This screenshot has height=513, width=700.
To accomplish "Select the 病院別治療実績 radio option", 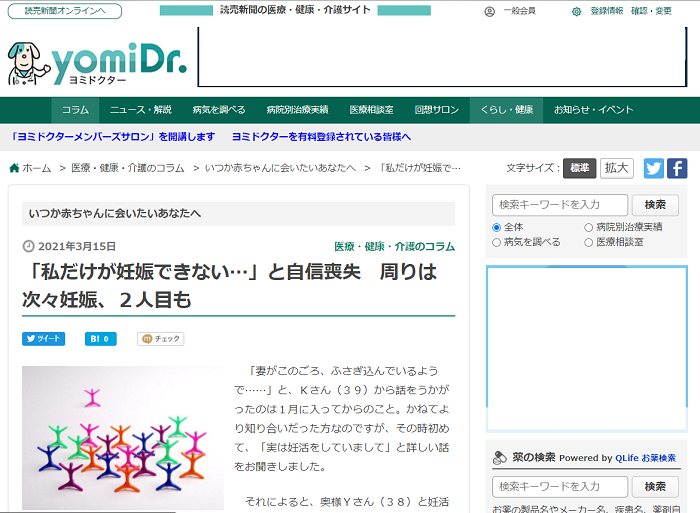I will click(588, 227).
